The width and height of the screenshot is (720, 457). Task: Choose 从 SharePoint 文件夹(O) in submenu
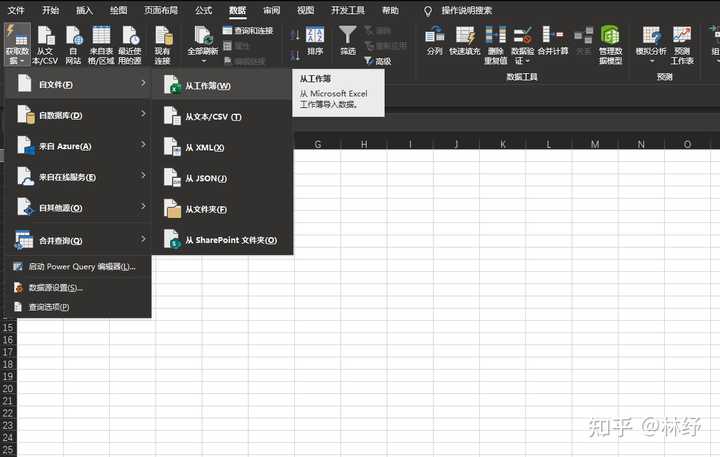(x=222, y=240)
